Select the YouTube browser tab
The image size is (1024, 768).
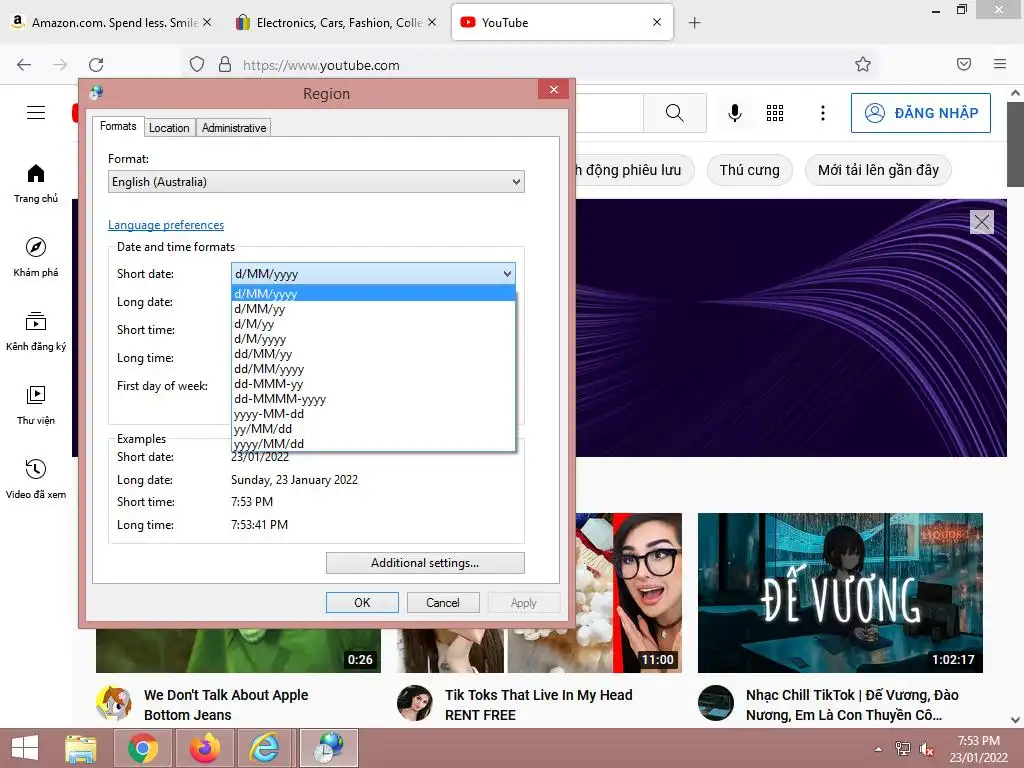[x=562, y=23]
